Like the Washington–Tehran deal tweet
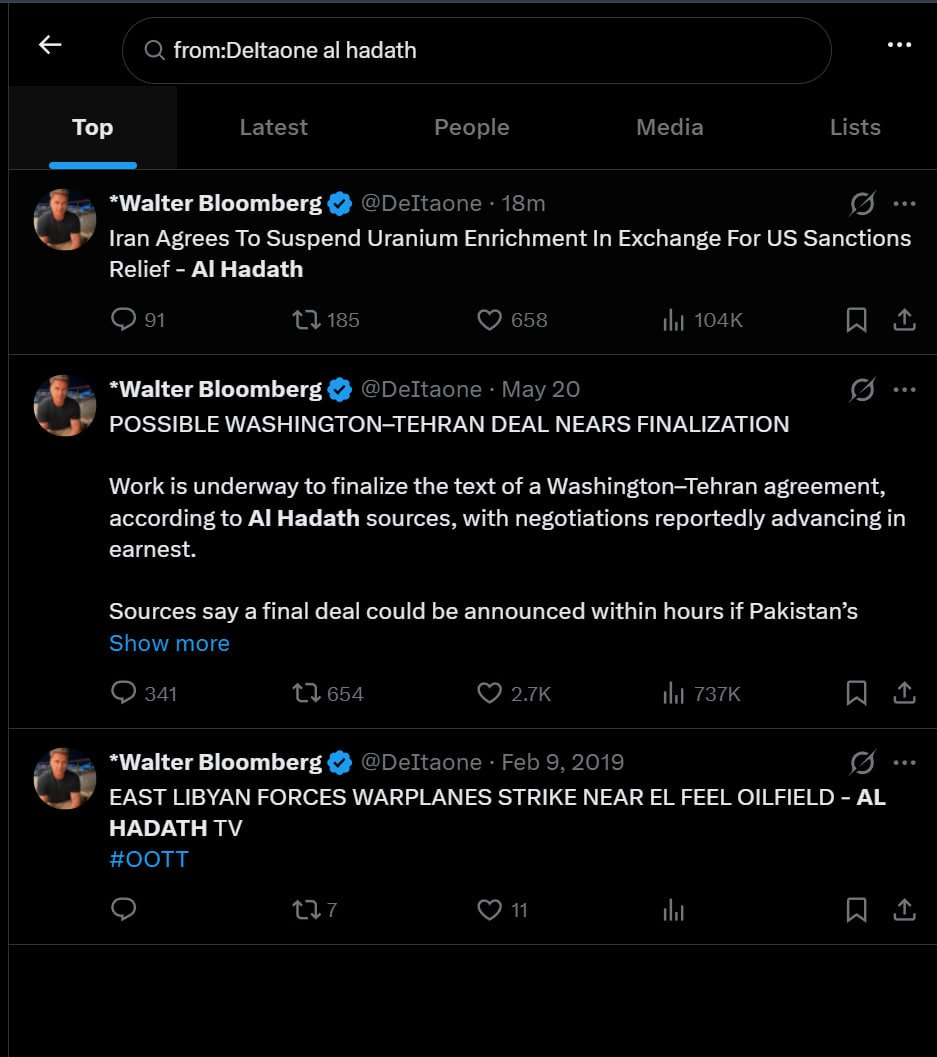The image size is (937, 1057). 489,693
